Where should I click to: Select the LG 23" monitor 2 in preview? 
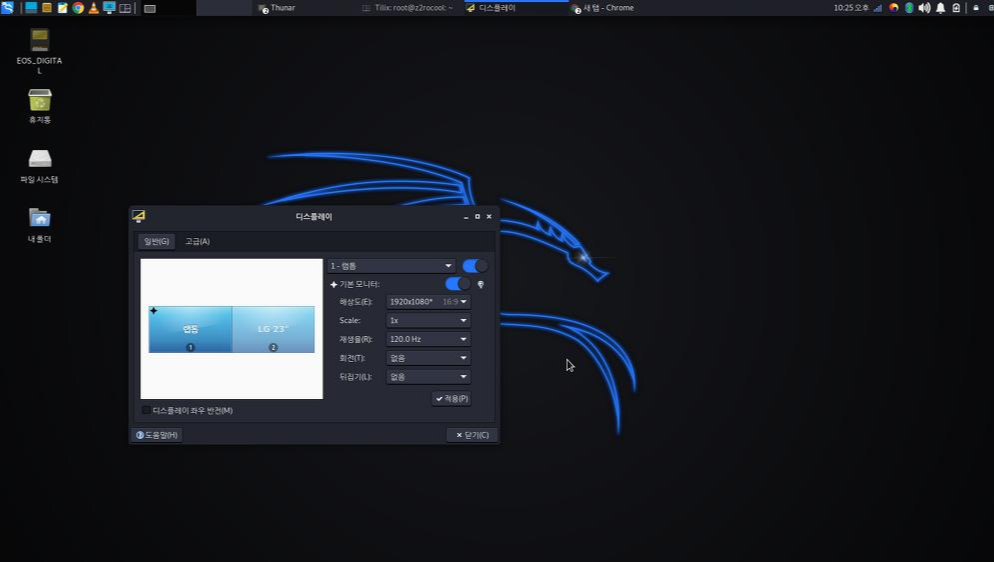(273, 329)
